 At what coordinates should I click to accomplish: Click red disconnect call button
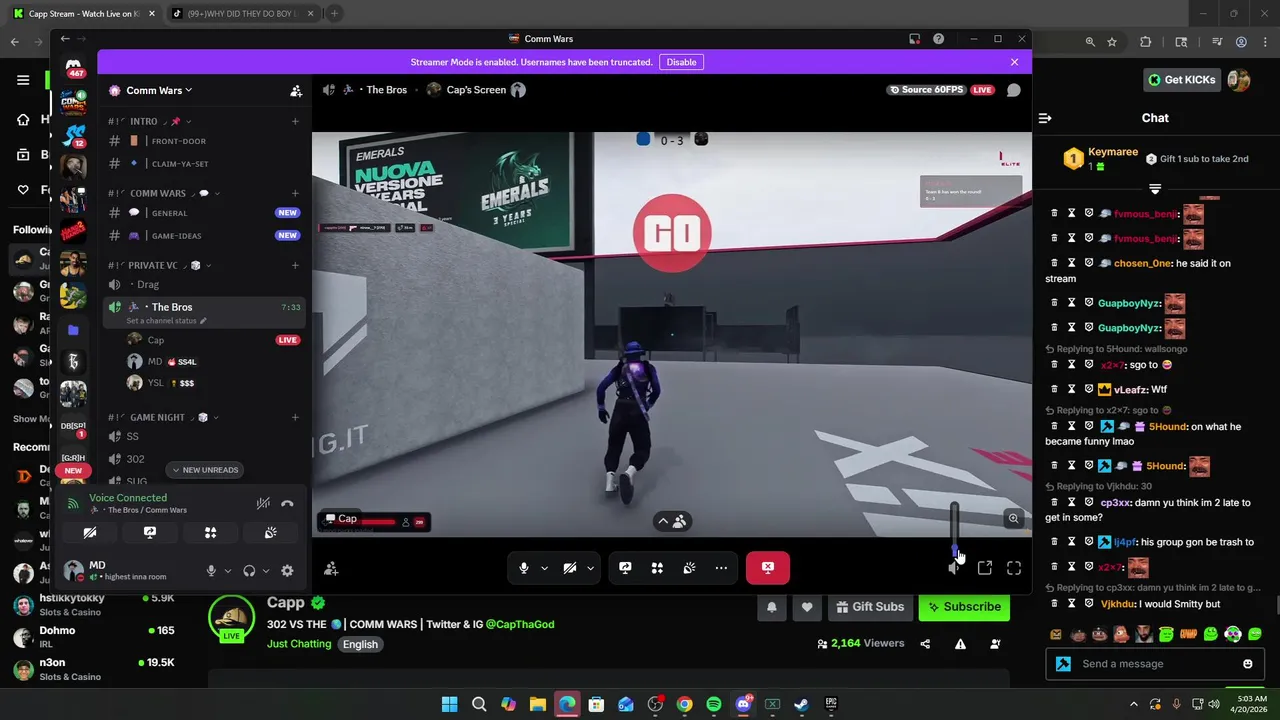pos(768,568)
